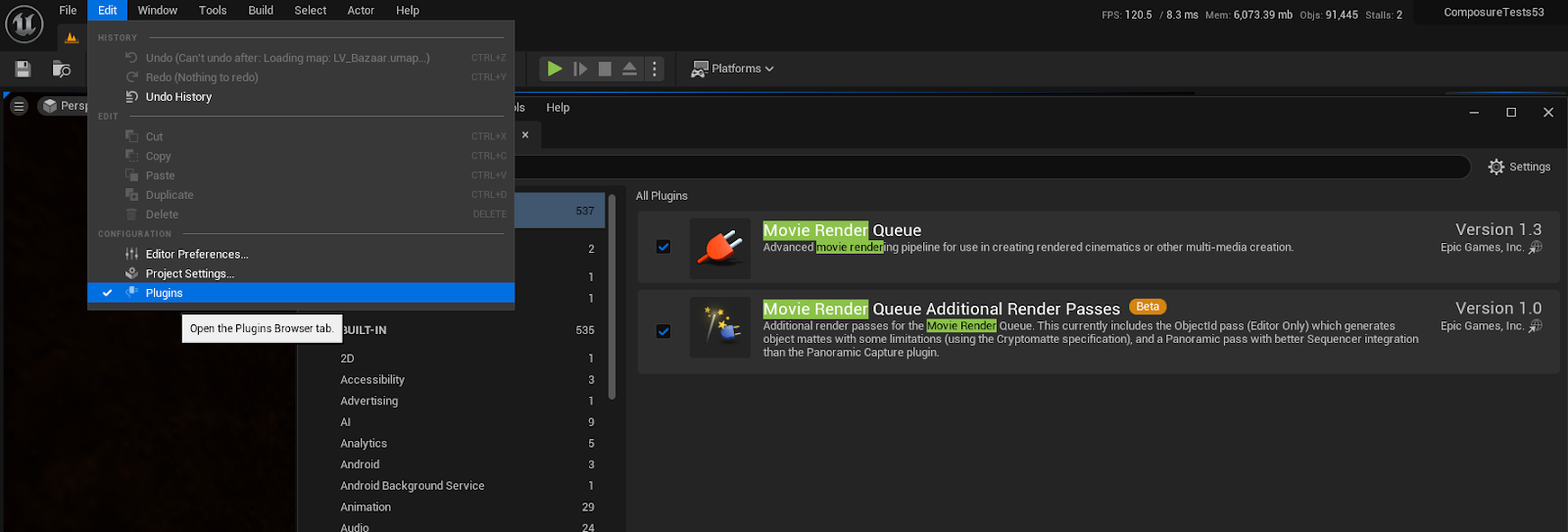Disable the Movie Render Queue plugin checkbox
1568x532 pixels.
pyautogui.click(x=663, y=247)
